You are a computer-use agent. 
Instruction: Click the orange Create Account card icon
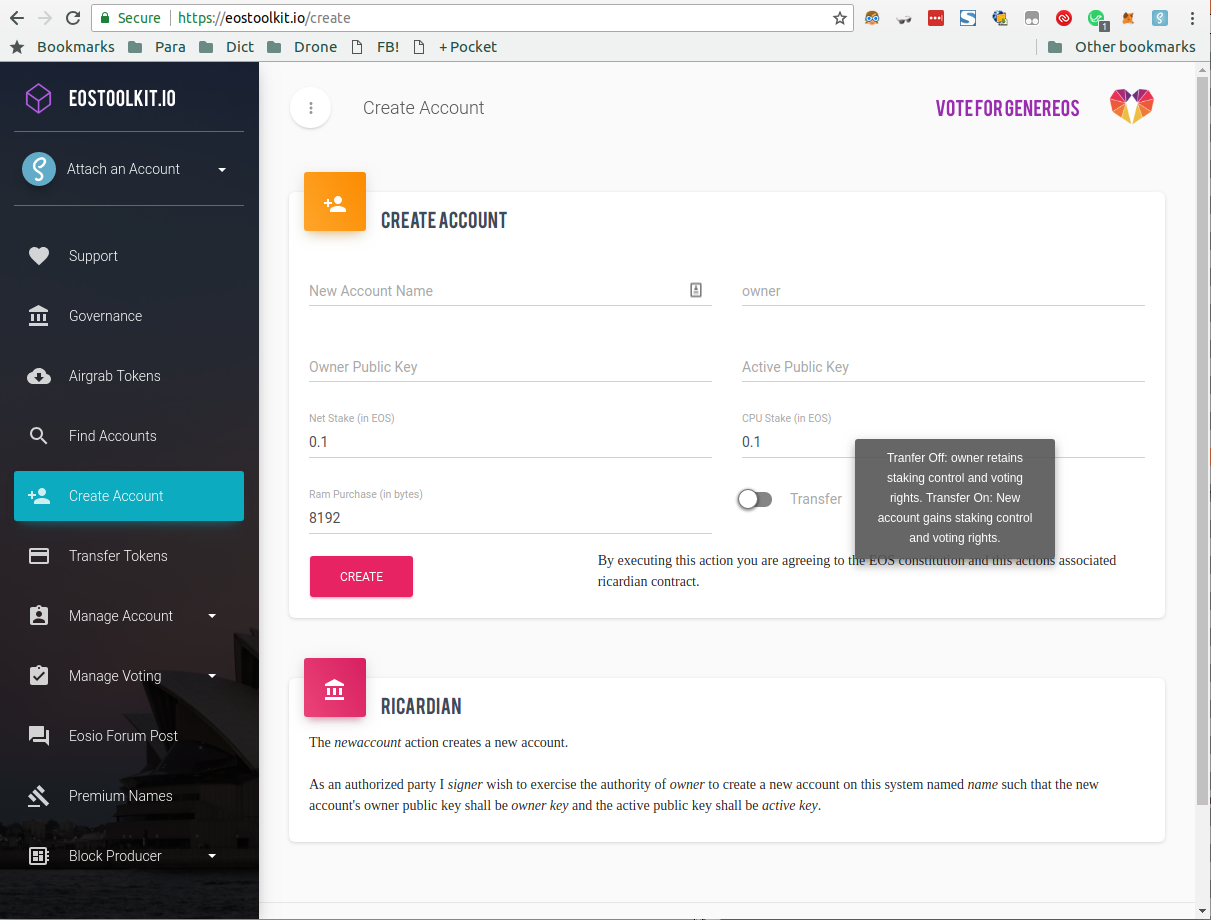coord(335,202)
